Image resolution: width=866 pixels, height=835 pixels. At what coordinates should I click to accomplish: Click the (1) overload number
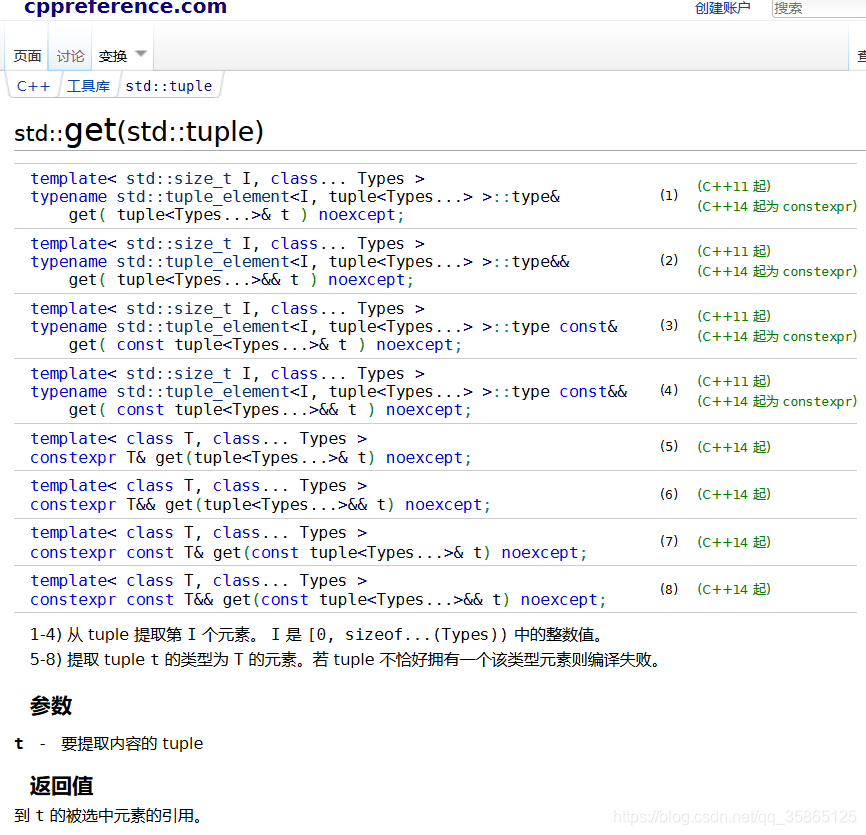(669, 195)
